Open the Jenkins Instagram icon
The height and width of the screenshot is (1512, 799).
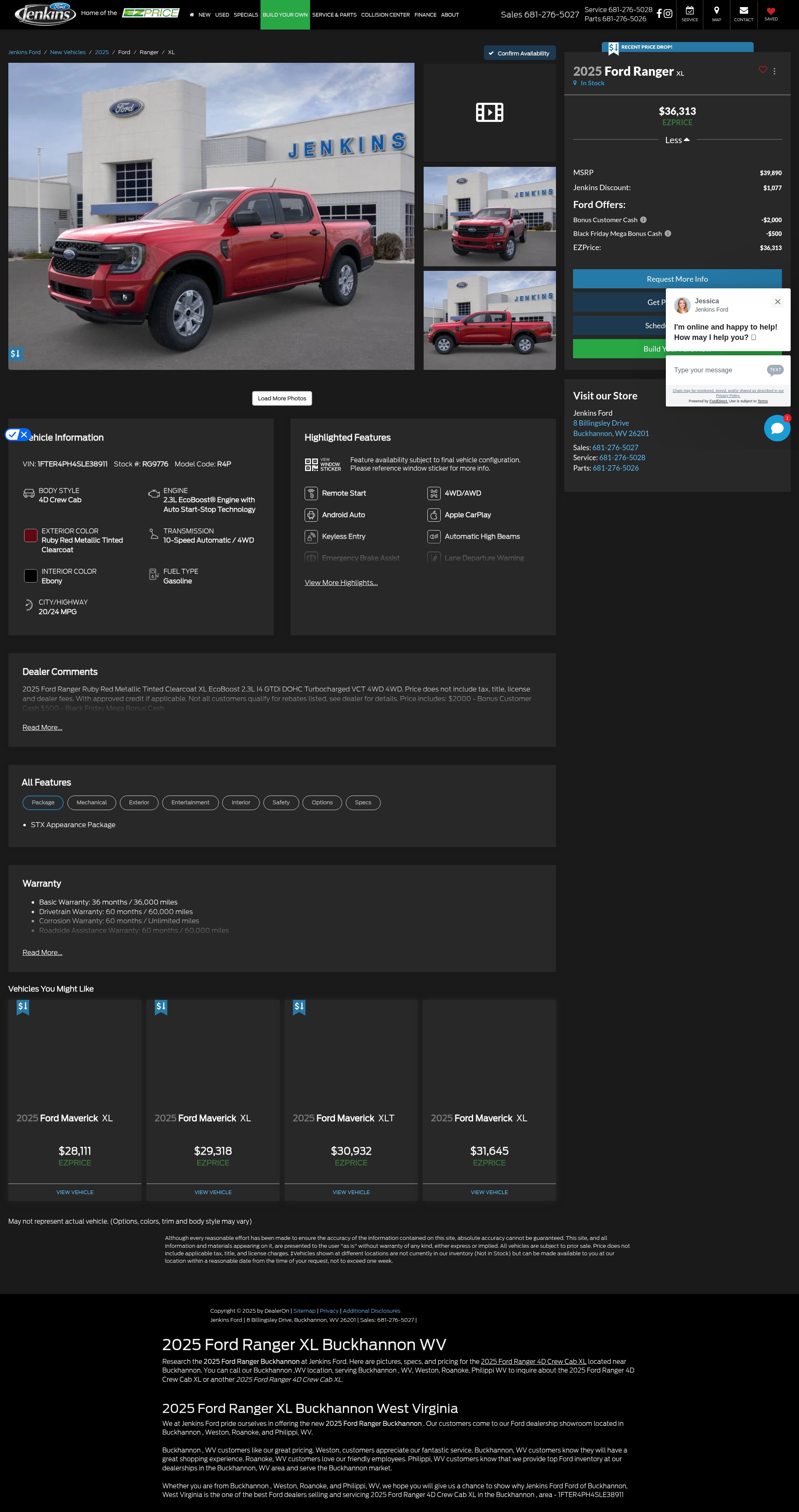[x=667, y=13]
